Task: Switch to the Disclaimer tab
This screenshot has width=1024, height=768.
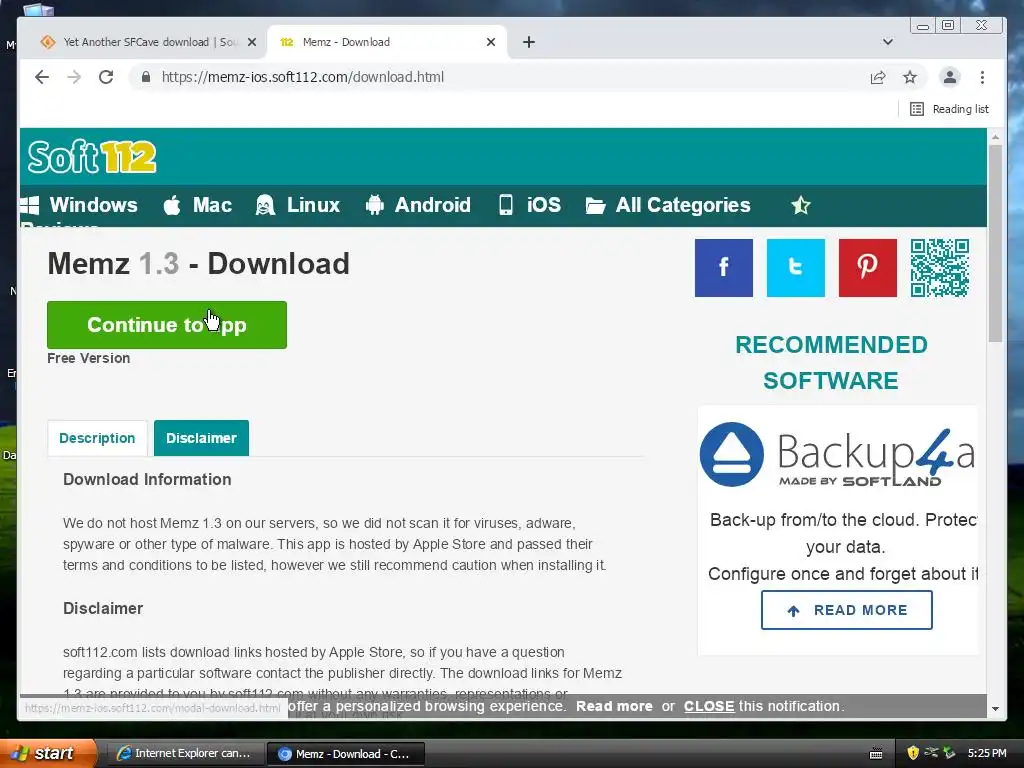Action: (x=201, y=438)
